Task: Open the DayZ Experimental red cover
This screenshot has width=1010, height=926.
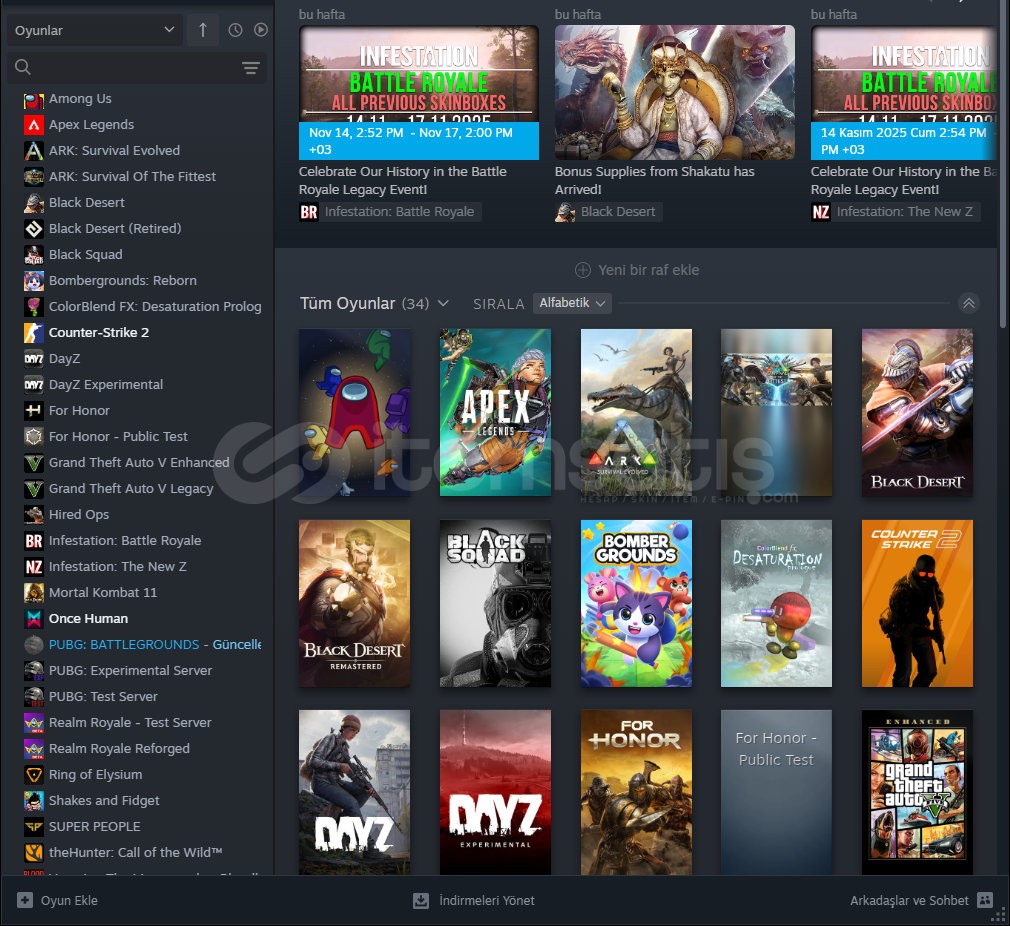Action: click(495, 792)
